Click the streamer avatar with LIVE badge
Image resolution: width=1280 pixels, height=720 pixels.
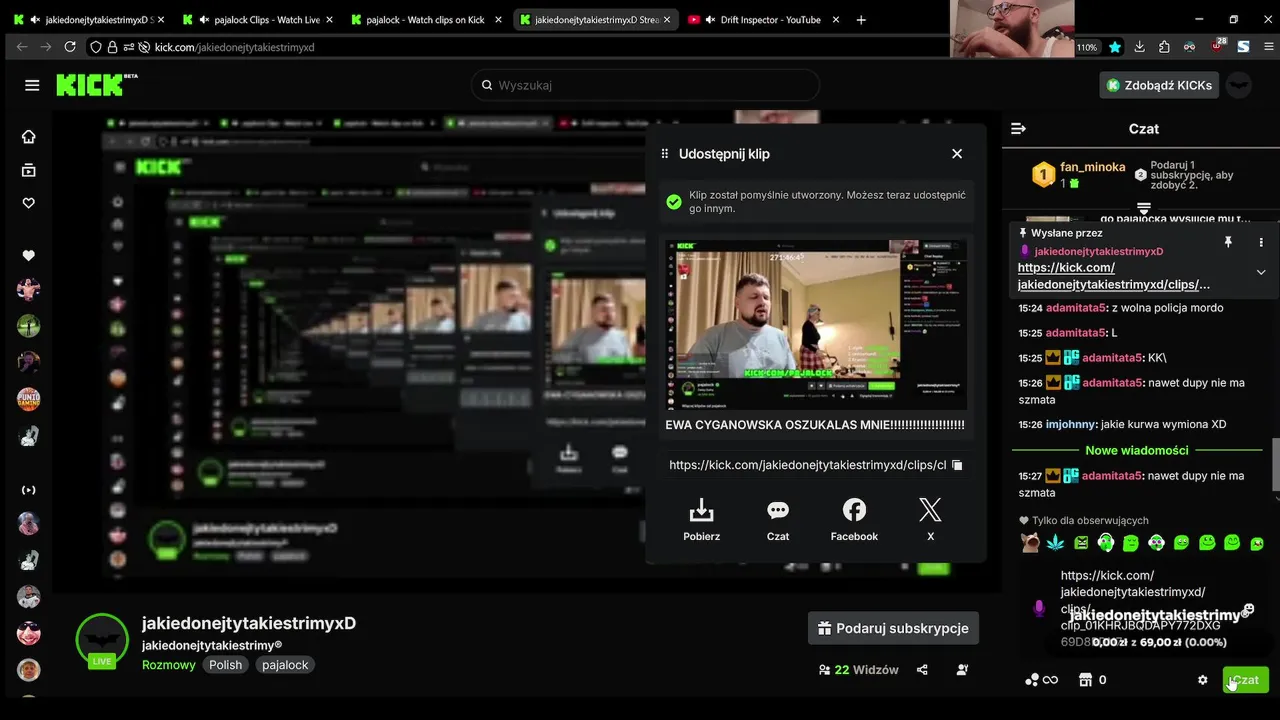(x=102, y=639)
